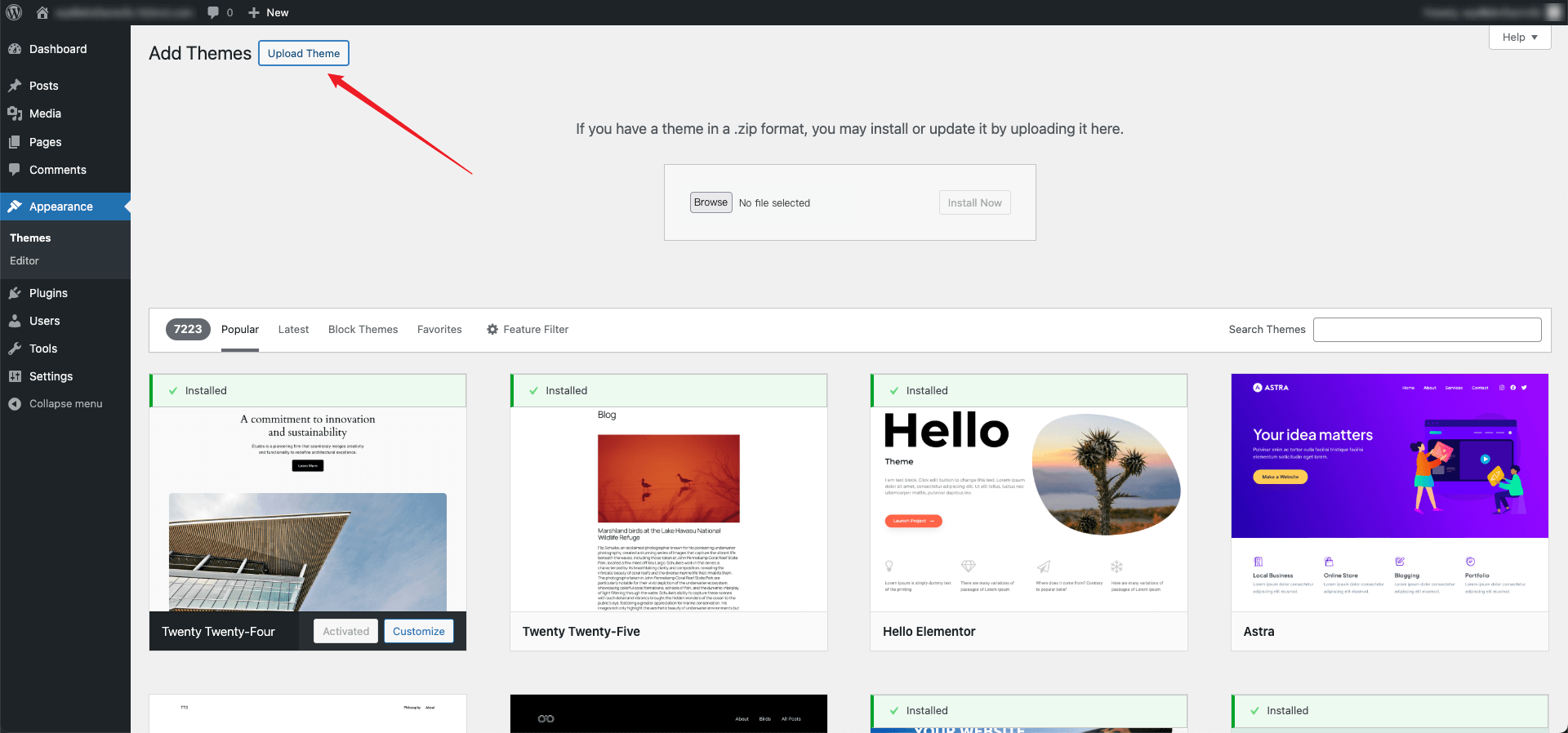Click the Collapse menu text
Screen dimensions: 1568x733
(66, 404)
